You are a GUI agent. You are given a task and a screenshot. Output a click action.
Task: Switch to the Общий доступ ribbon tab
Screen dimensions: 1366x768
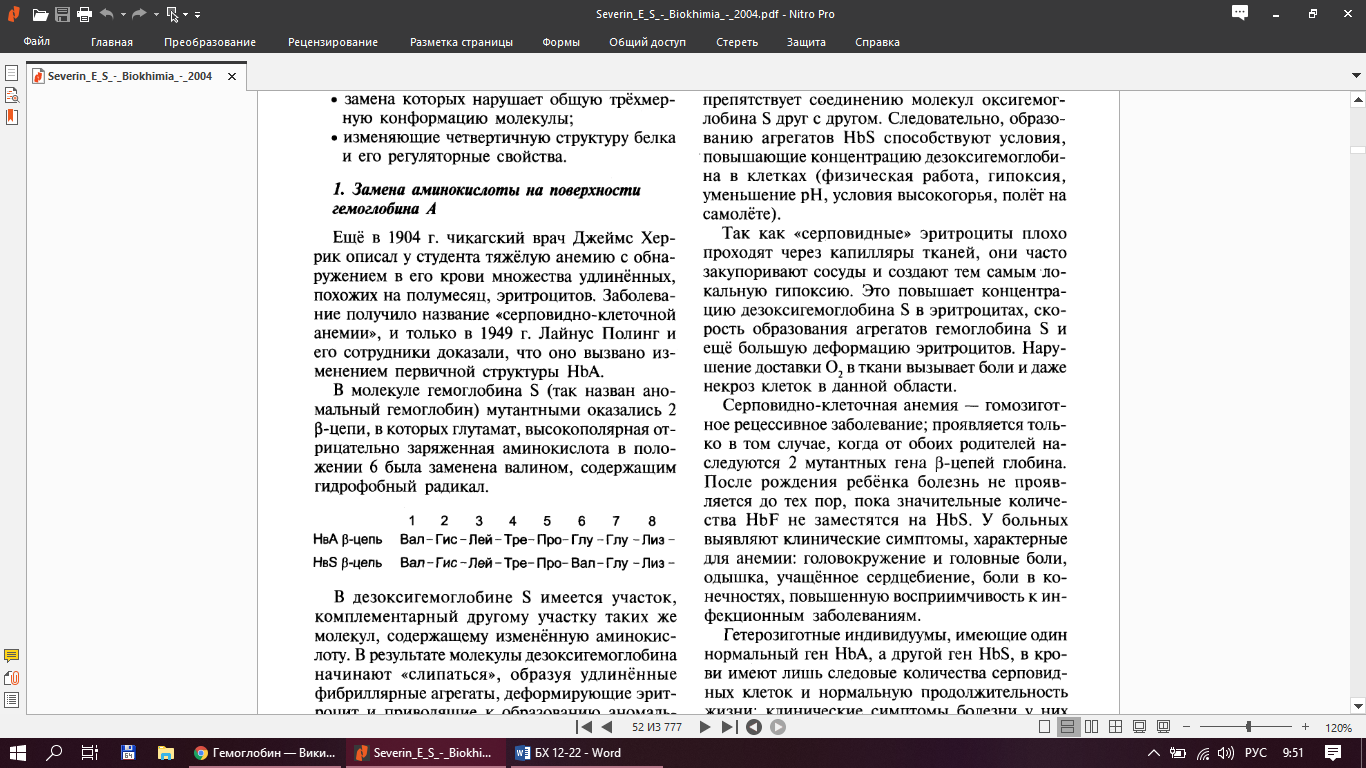tap(648, 42)
